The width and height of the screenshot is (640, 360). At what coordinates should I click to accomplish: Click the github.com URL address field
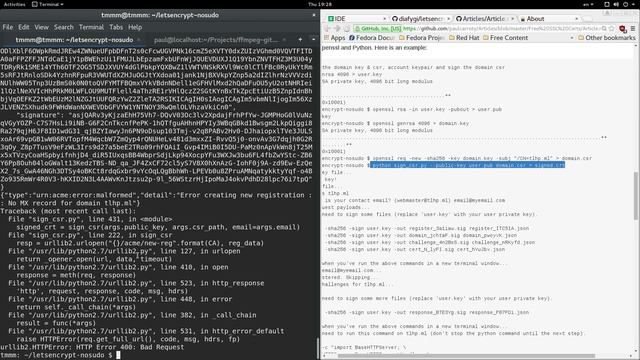[x=501, y=29]
